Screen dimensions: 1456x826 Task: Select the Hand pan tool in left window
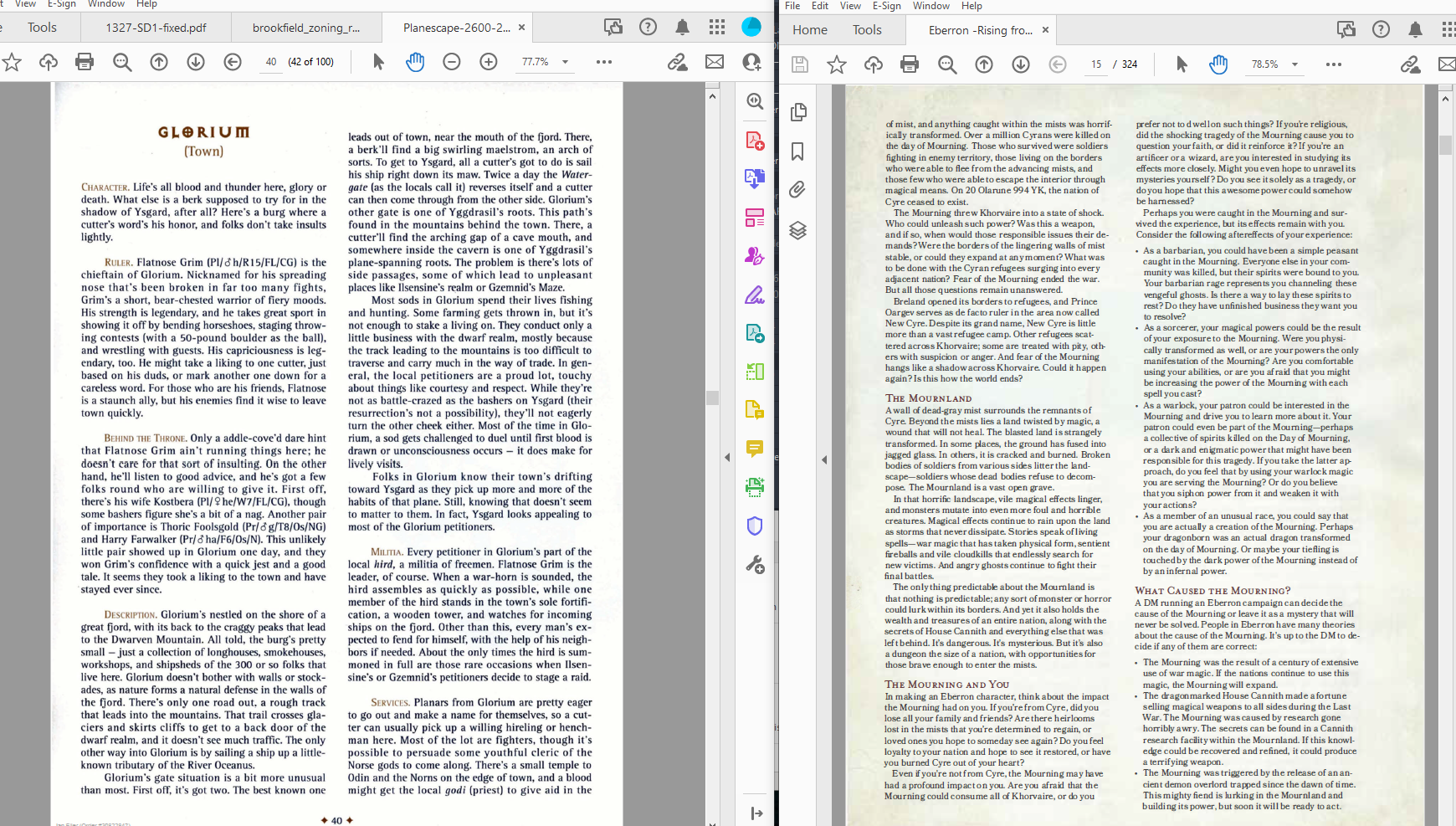(415, 62)
